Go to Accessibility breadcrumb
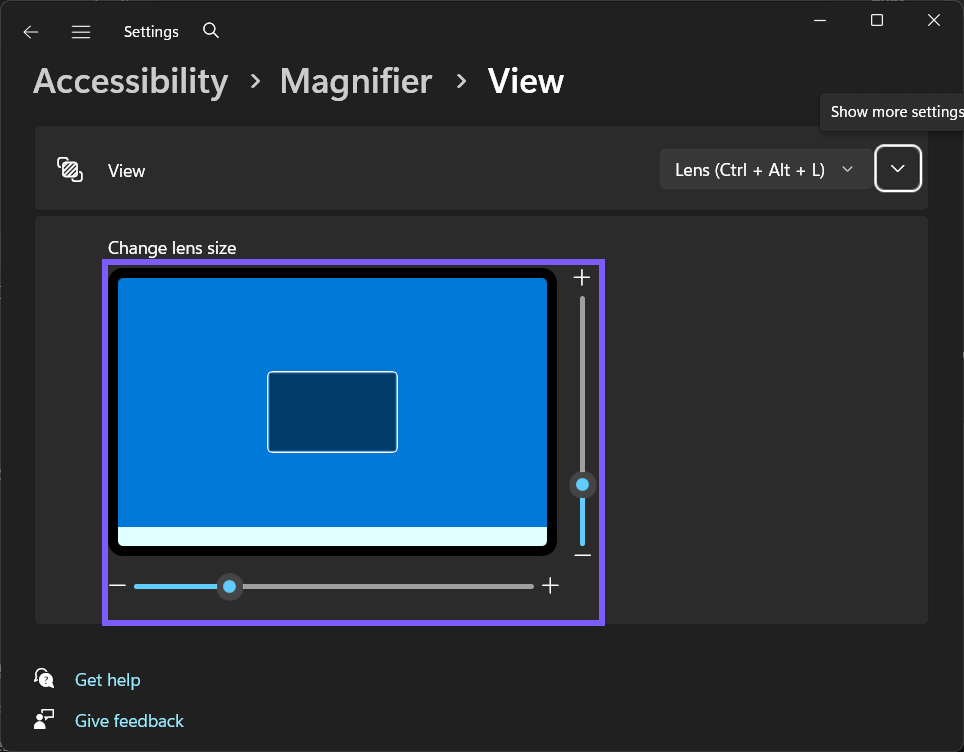This screenshot has width=964, height=752. (130, 81)
